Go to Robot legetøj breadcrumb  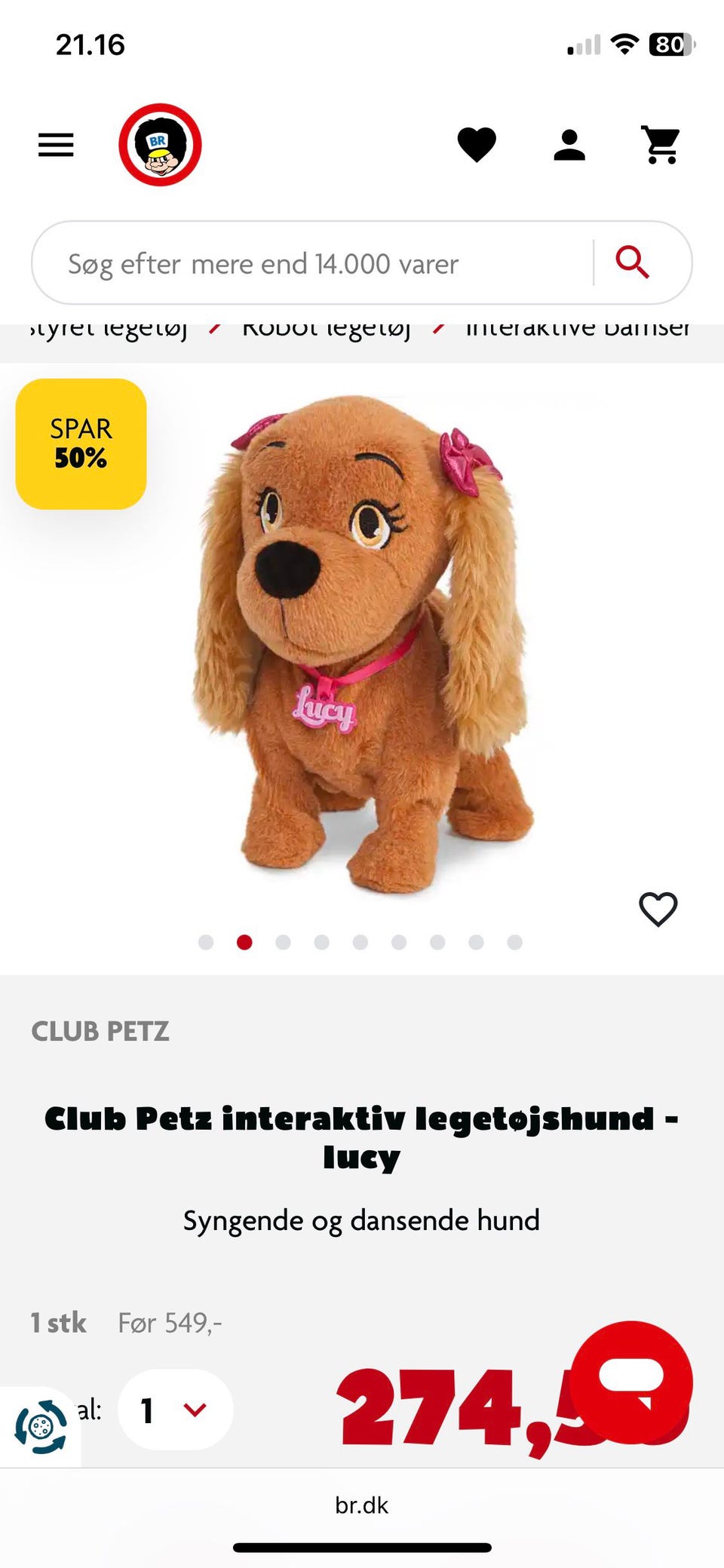pos(326,327)
